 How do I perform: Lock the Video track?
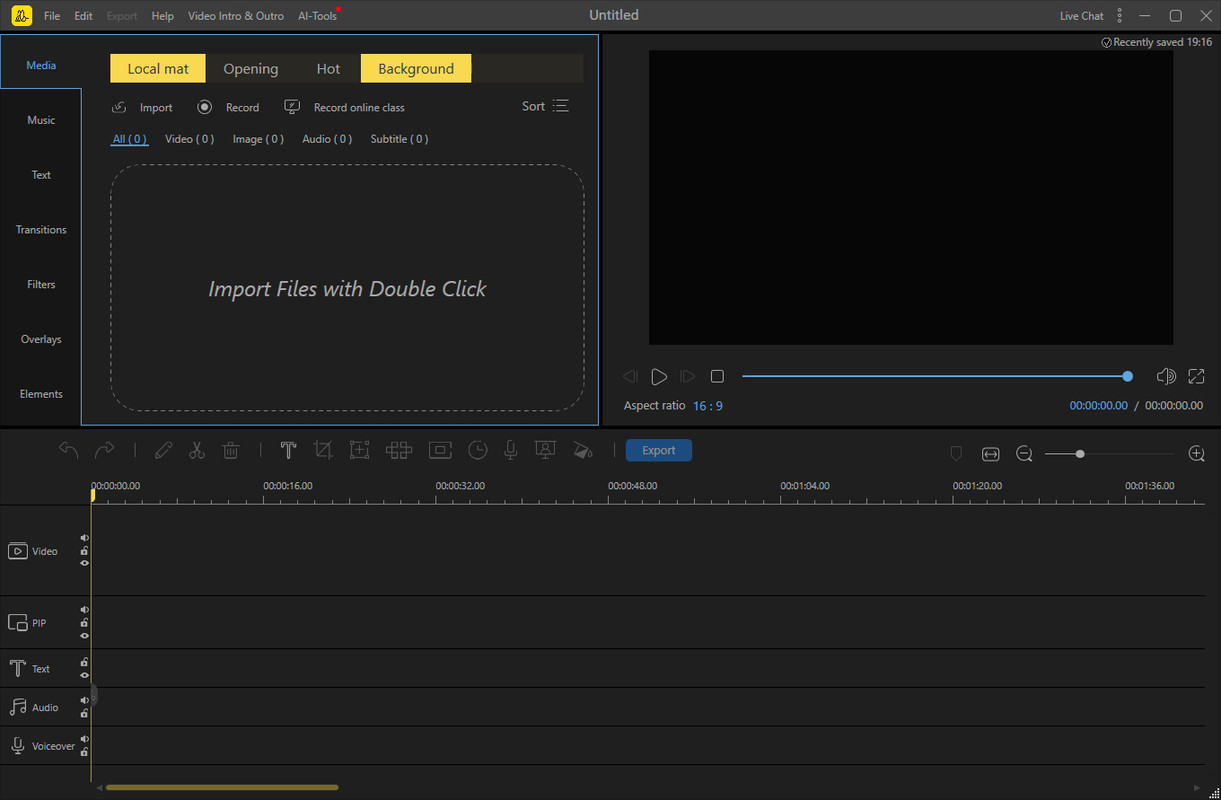click(85, 551)
